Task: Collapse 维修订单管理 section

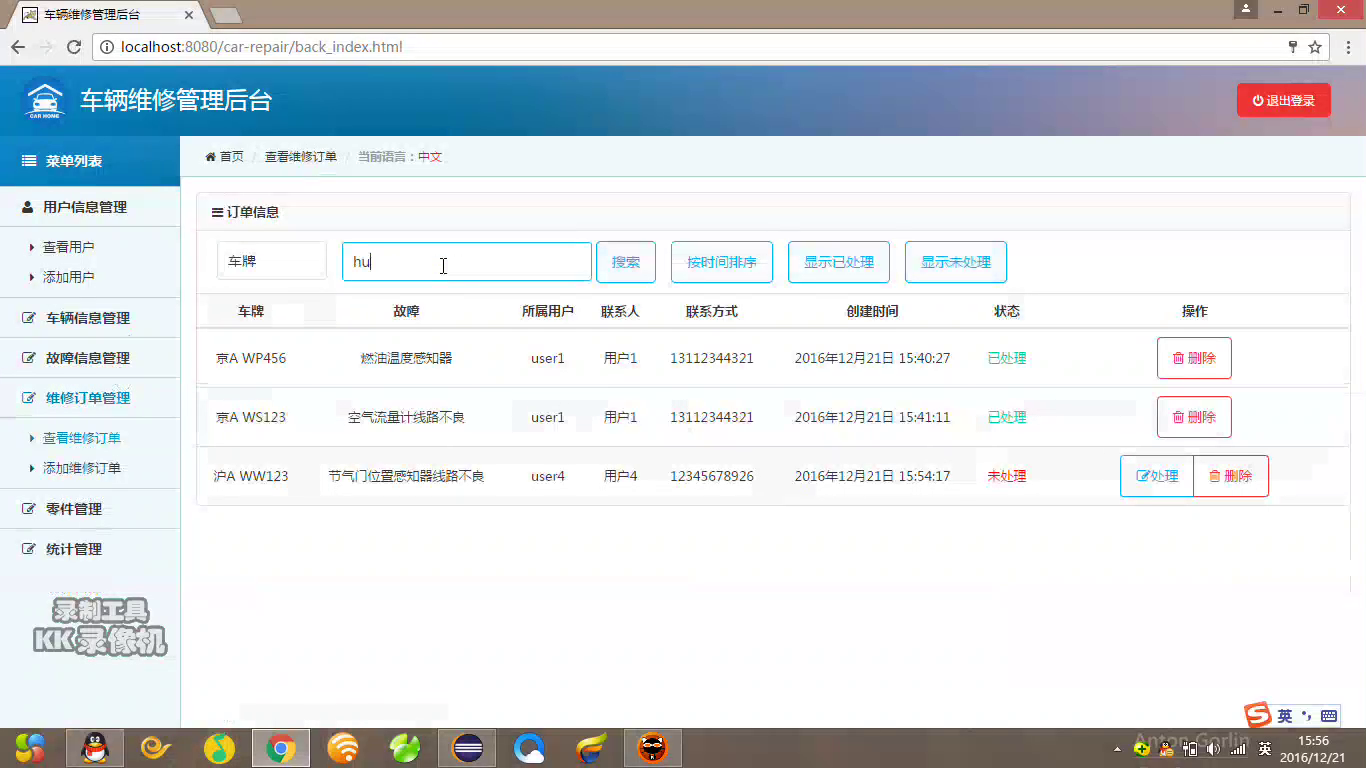Action: [90, 398]
